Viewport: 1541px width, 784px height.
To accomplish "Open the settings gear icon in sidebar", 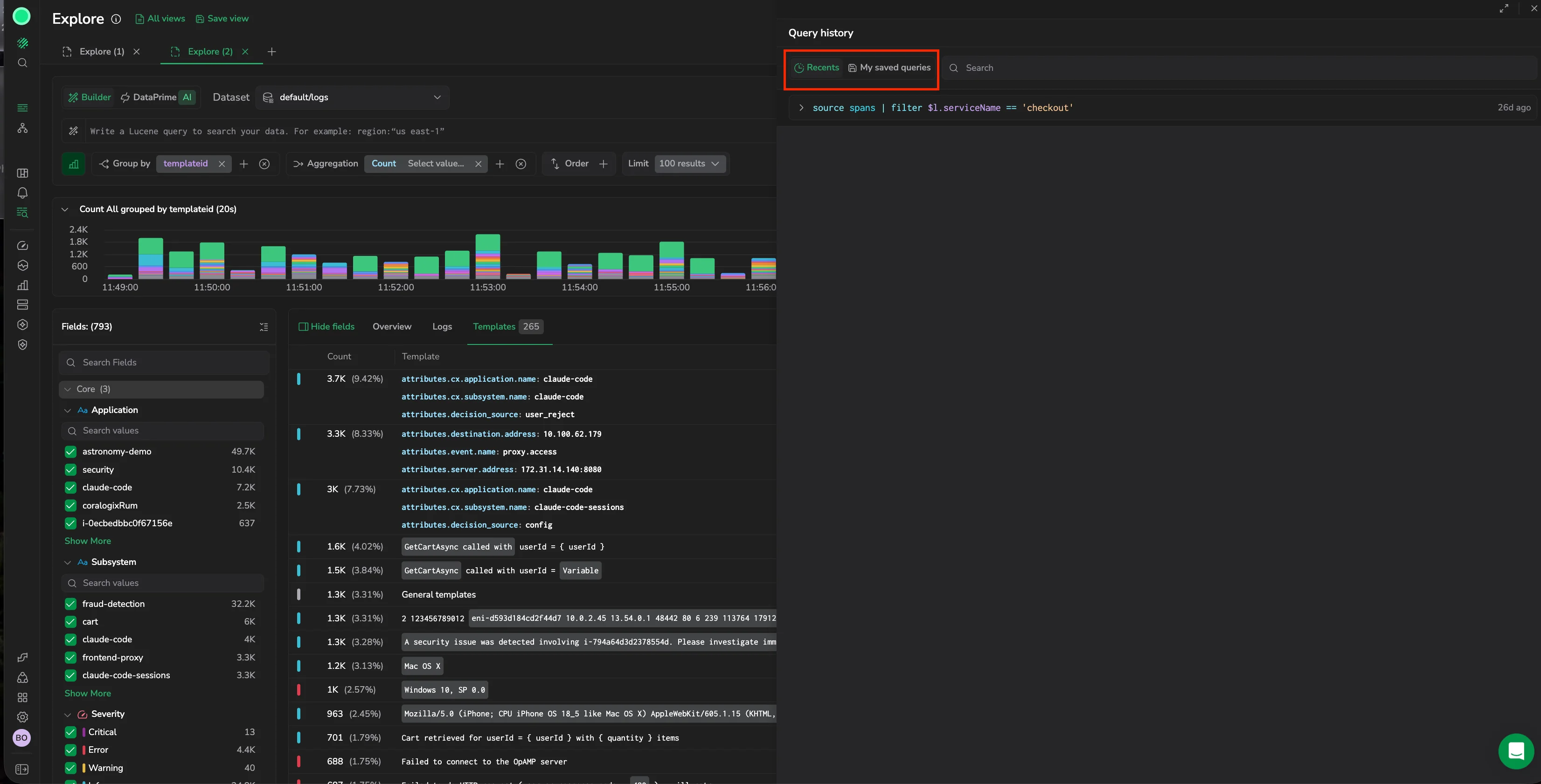I will click(22, 717).
